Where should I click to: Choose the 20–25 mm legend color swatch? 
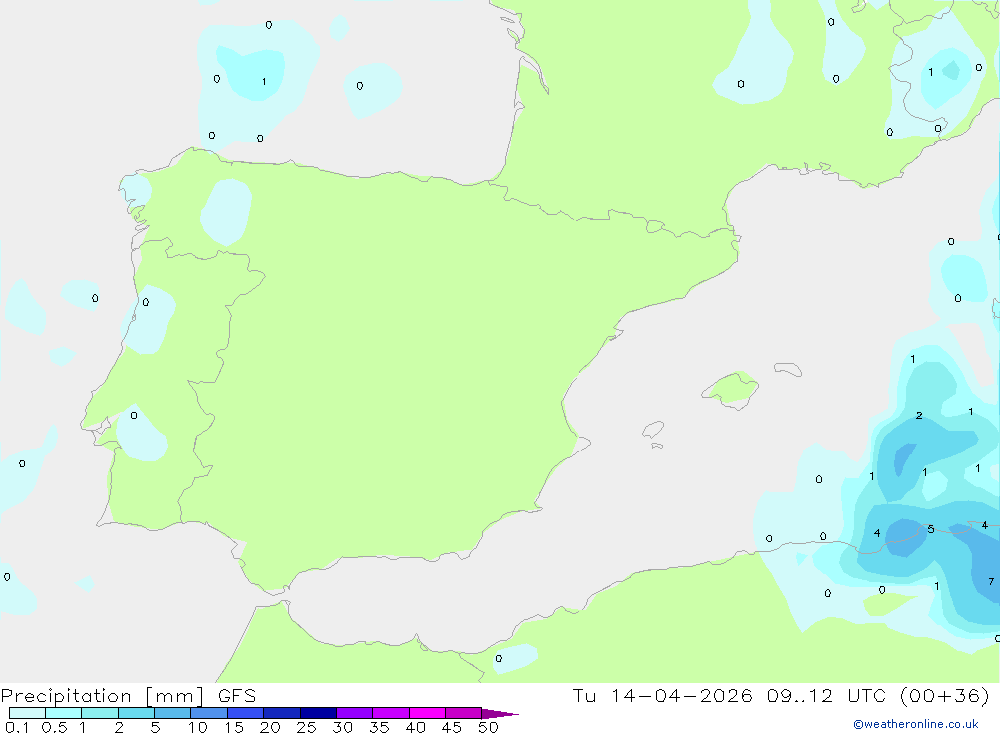[282, 713]
